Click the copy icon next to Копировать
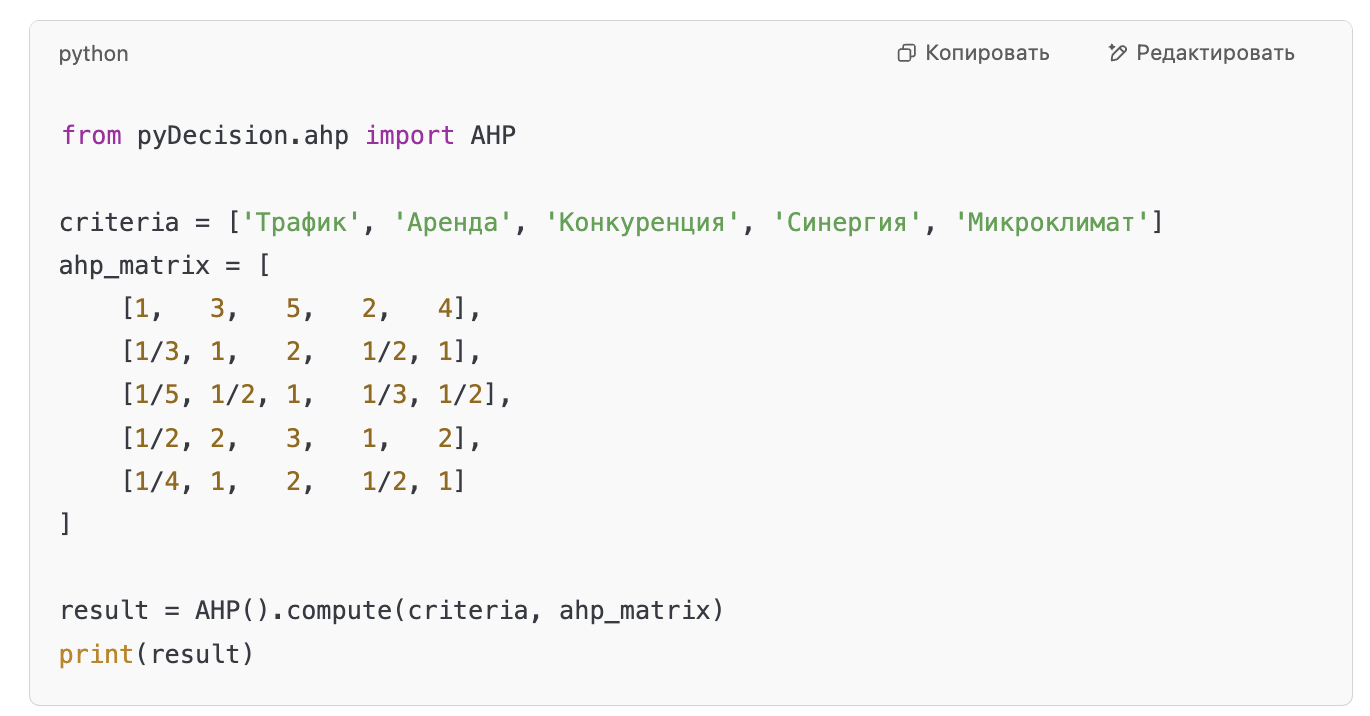Image resolution: width=1370 pixels, height=716 pixels. pos(906,53)
